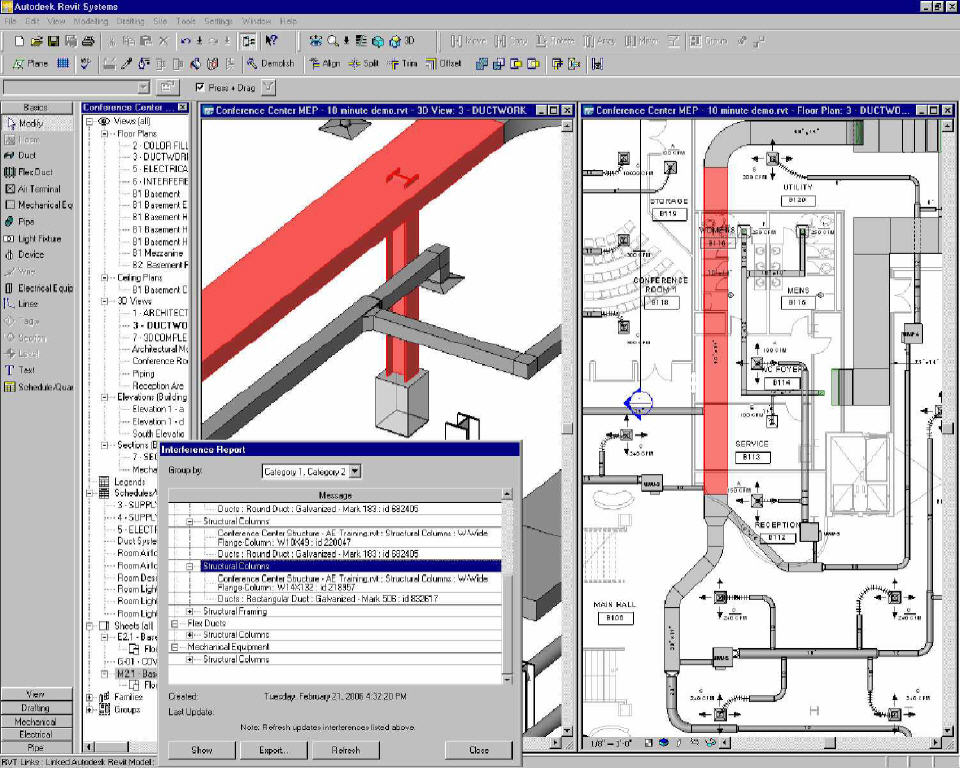960x769 pixels.
Task: Collapse the Elevations tree node
Action: pos(104,397)
